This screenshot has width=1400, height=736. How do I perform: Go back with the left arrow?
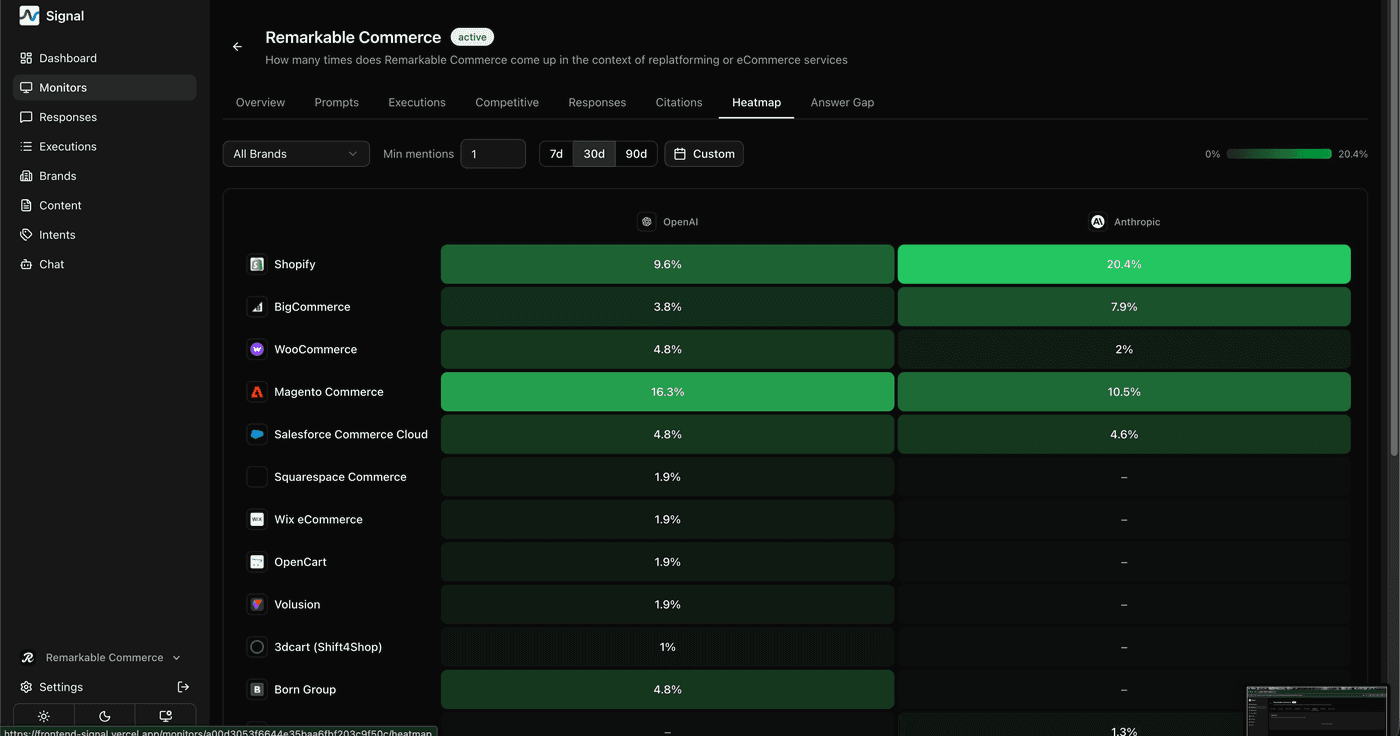tap(237, 47)
